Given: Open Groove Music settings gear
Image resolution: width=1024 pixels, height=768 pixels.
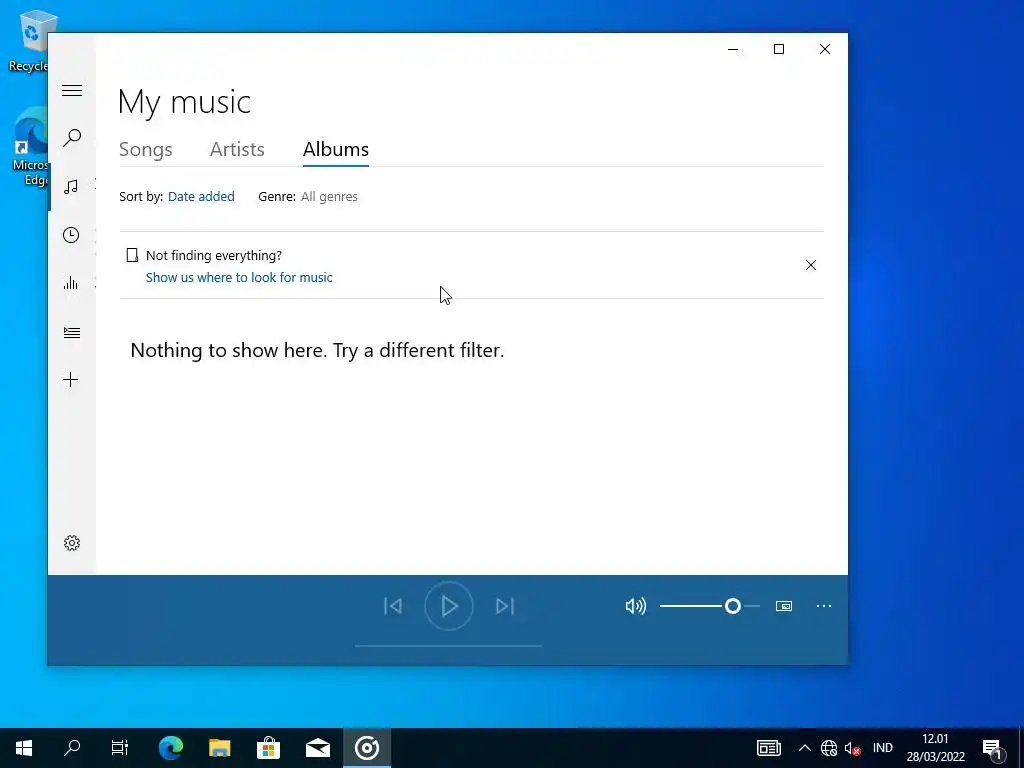Looking at the screenshot, I should (72, 543).
